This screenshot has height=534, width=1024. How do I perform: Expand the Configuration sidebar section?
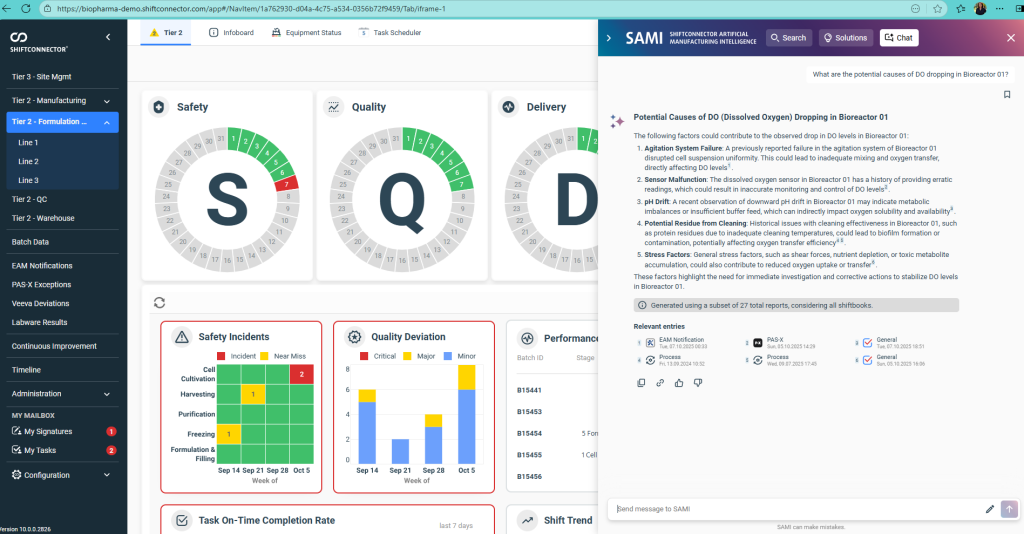pos(106,475)
